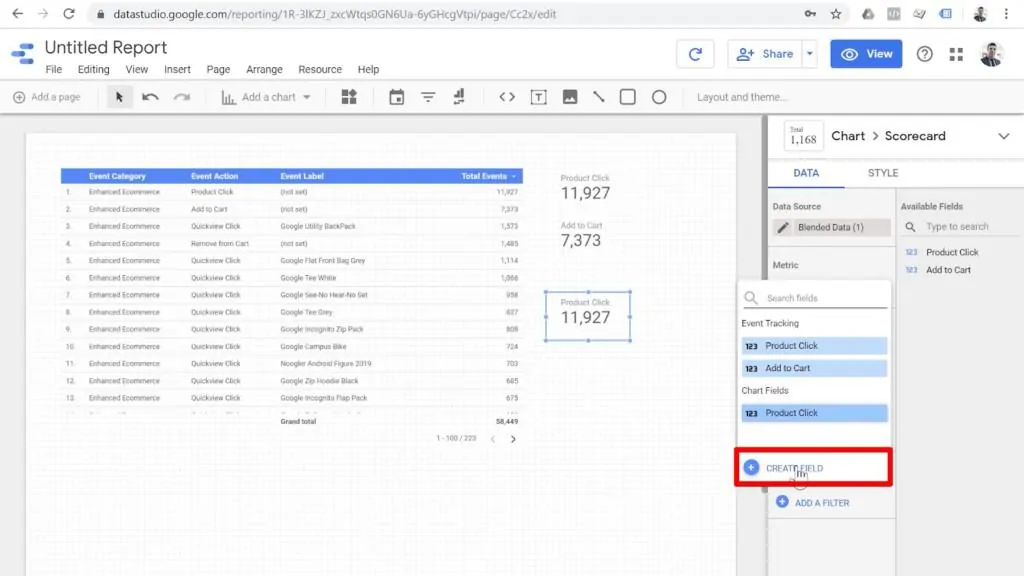
Task: Click the image insert icon
Action: click(572, 97)
